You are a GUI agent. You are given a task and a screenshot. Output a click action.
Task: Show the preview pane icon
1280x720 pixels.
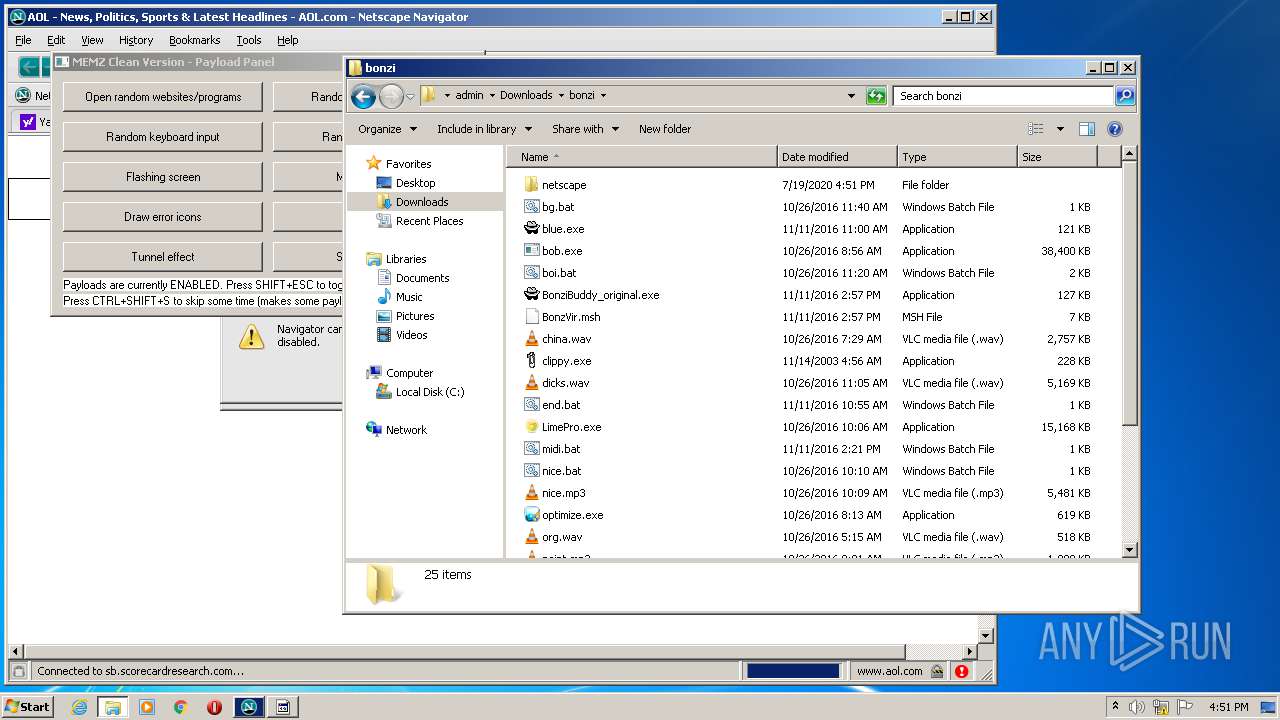1087,129
